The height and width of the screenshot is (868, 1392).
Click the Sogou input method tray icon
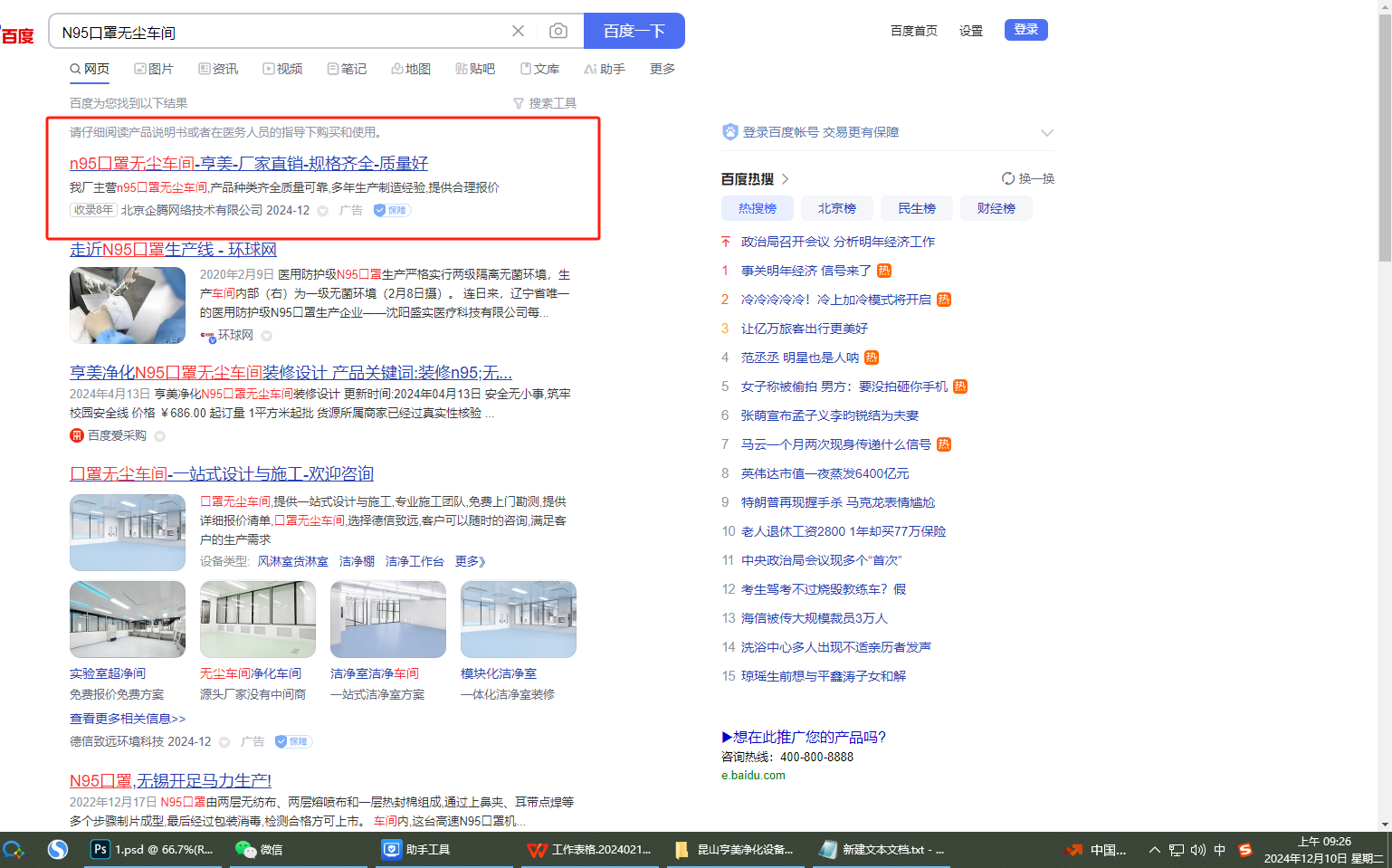tap(1245, 849)
